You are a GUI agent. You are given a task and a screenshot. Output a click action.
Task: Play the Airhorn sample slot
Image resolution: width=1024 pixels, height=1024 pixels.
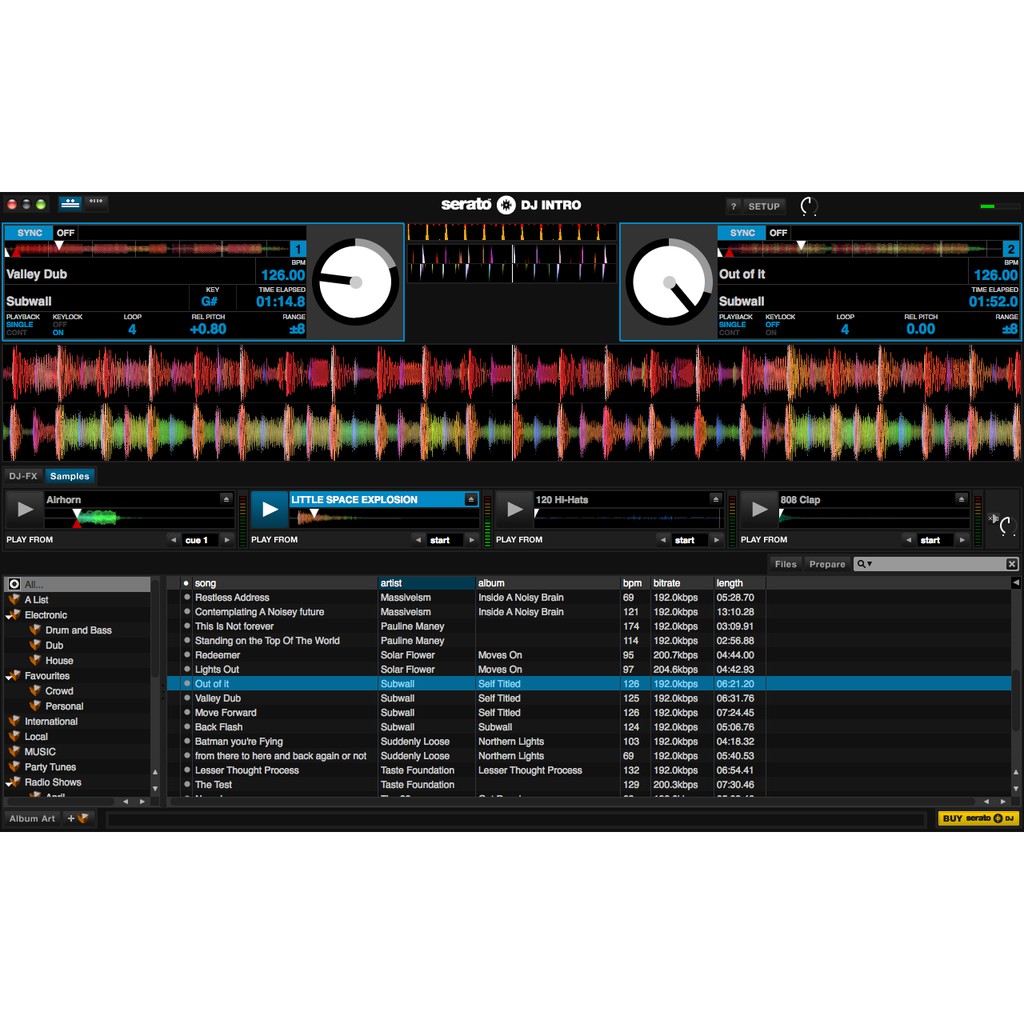25,509
